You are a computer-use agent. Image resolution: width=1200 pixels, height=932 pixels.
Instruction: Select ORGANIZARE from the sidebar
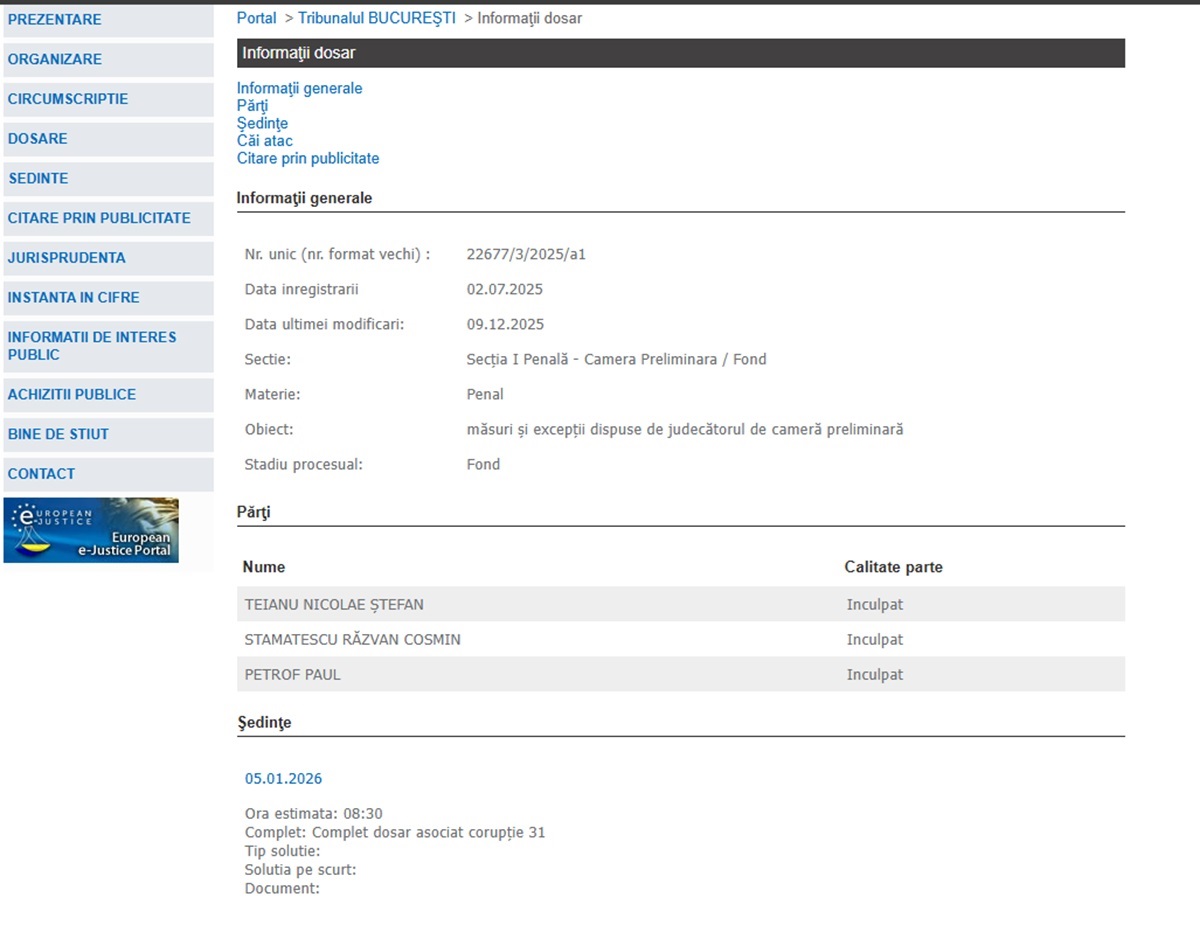pos(55,60)
